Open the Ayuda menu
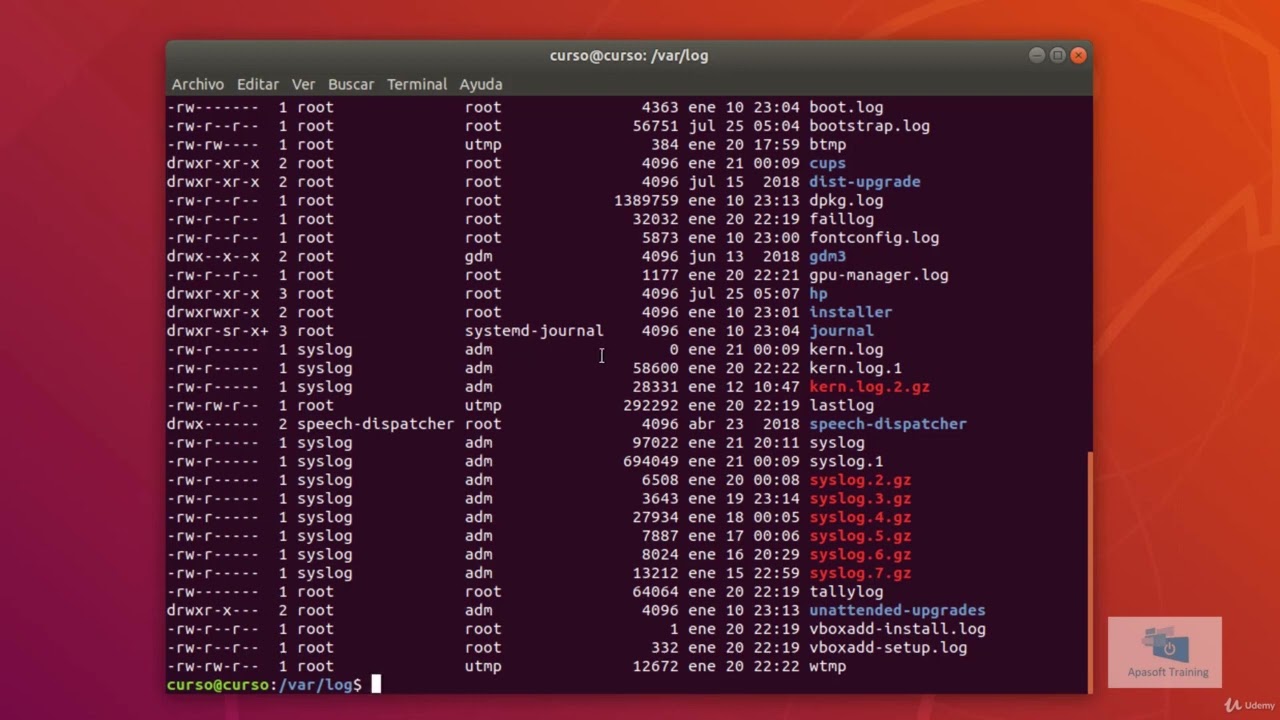Viewport: 1280px width, 720px height. click(x=481, y=84)
